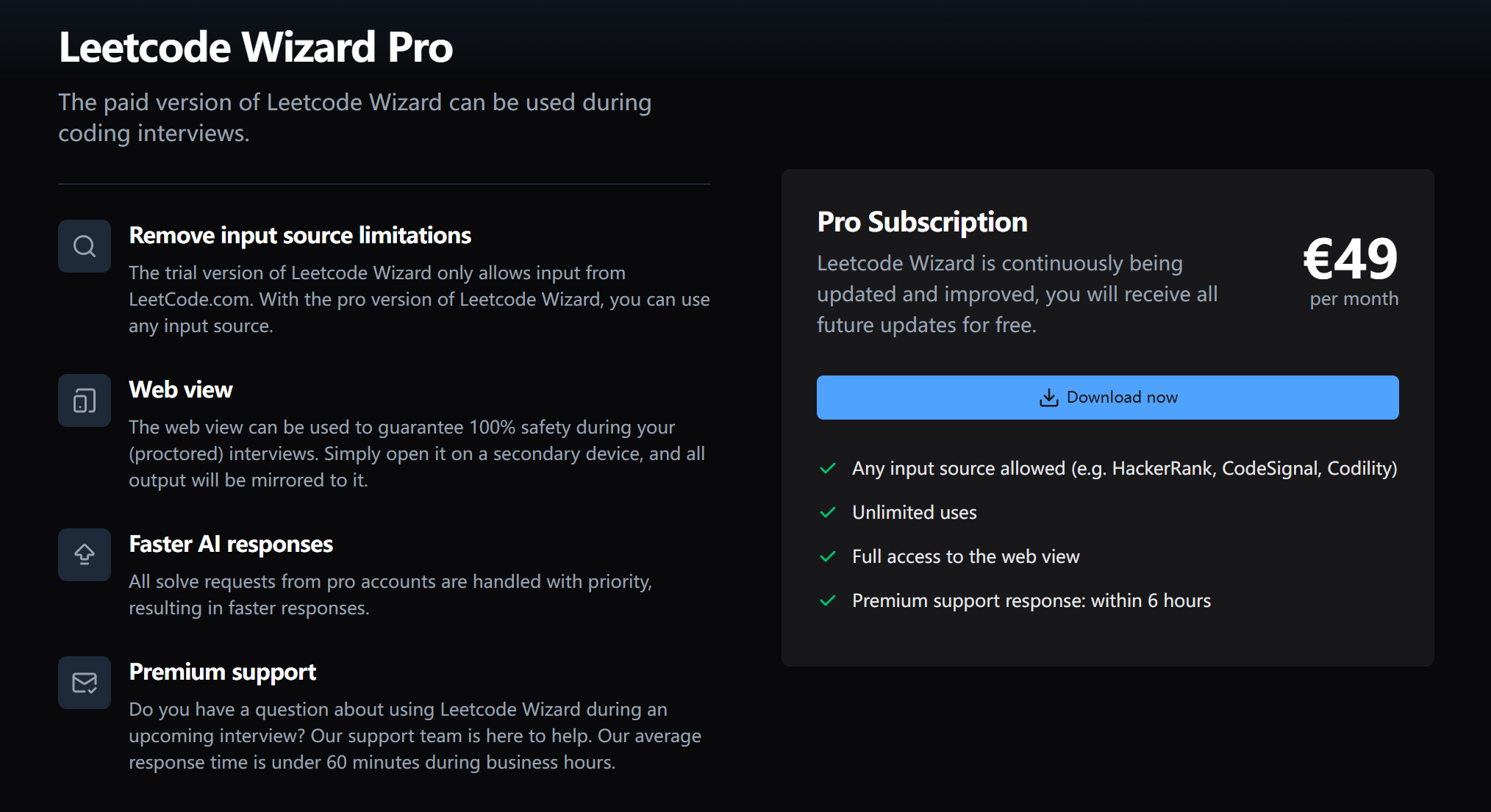Click the magnifying glass search icon
Screen dimensions: 1491x812
[x=85, y=246]
